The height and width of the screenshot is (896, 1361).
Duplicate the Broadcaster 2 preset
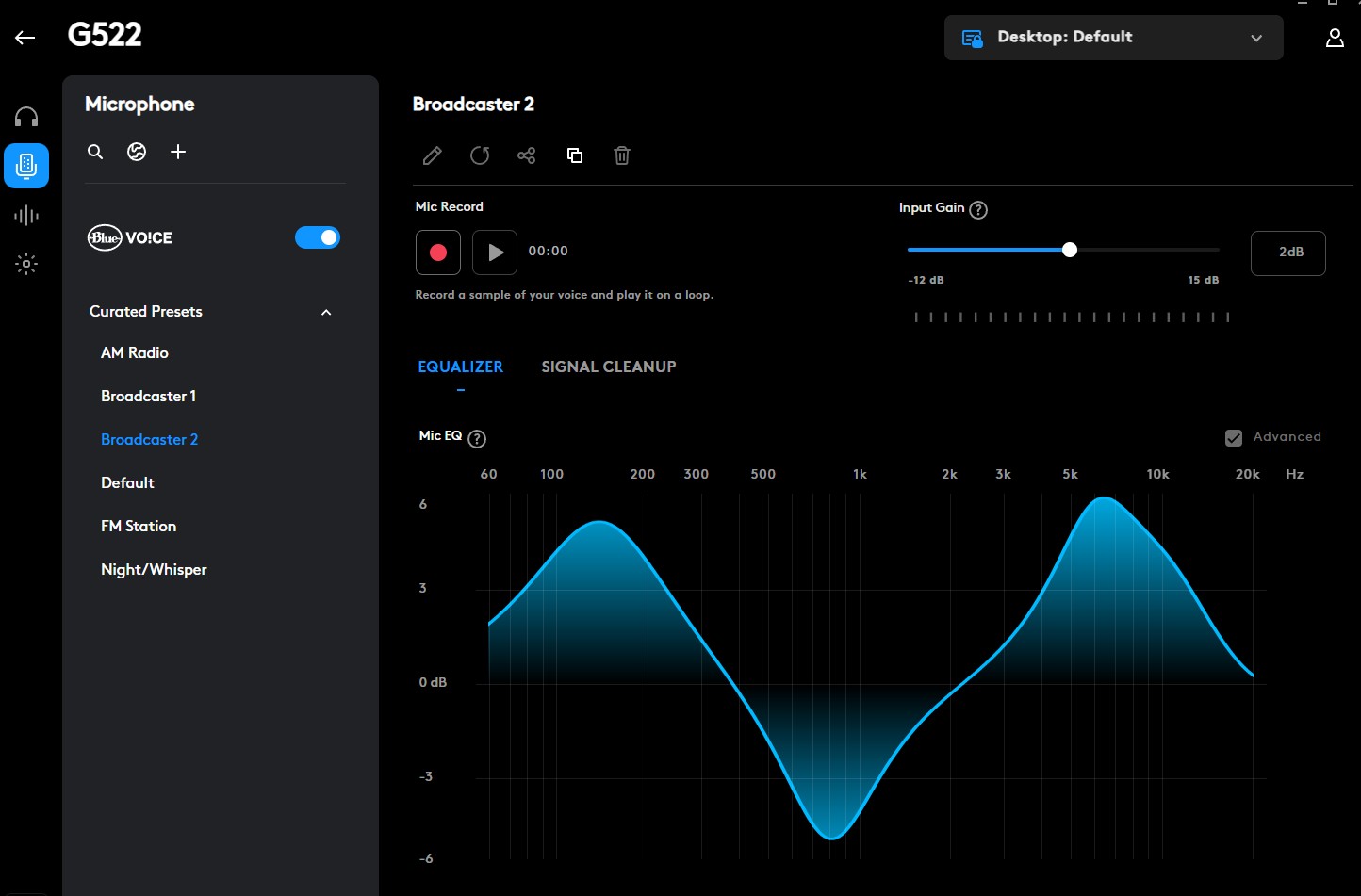point(575,155)
